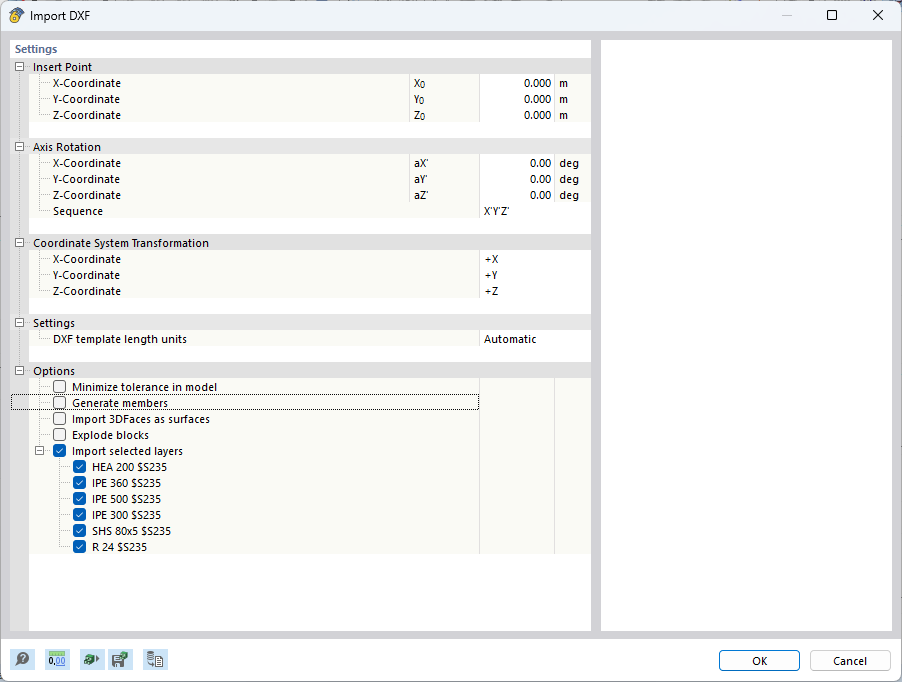Apply saved default settings via arrow icon
Screen dimensions: 902x682
[x=91, y=659]
